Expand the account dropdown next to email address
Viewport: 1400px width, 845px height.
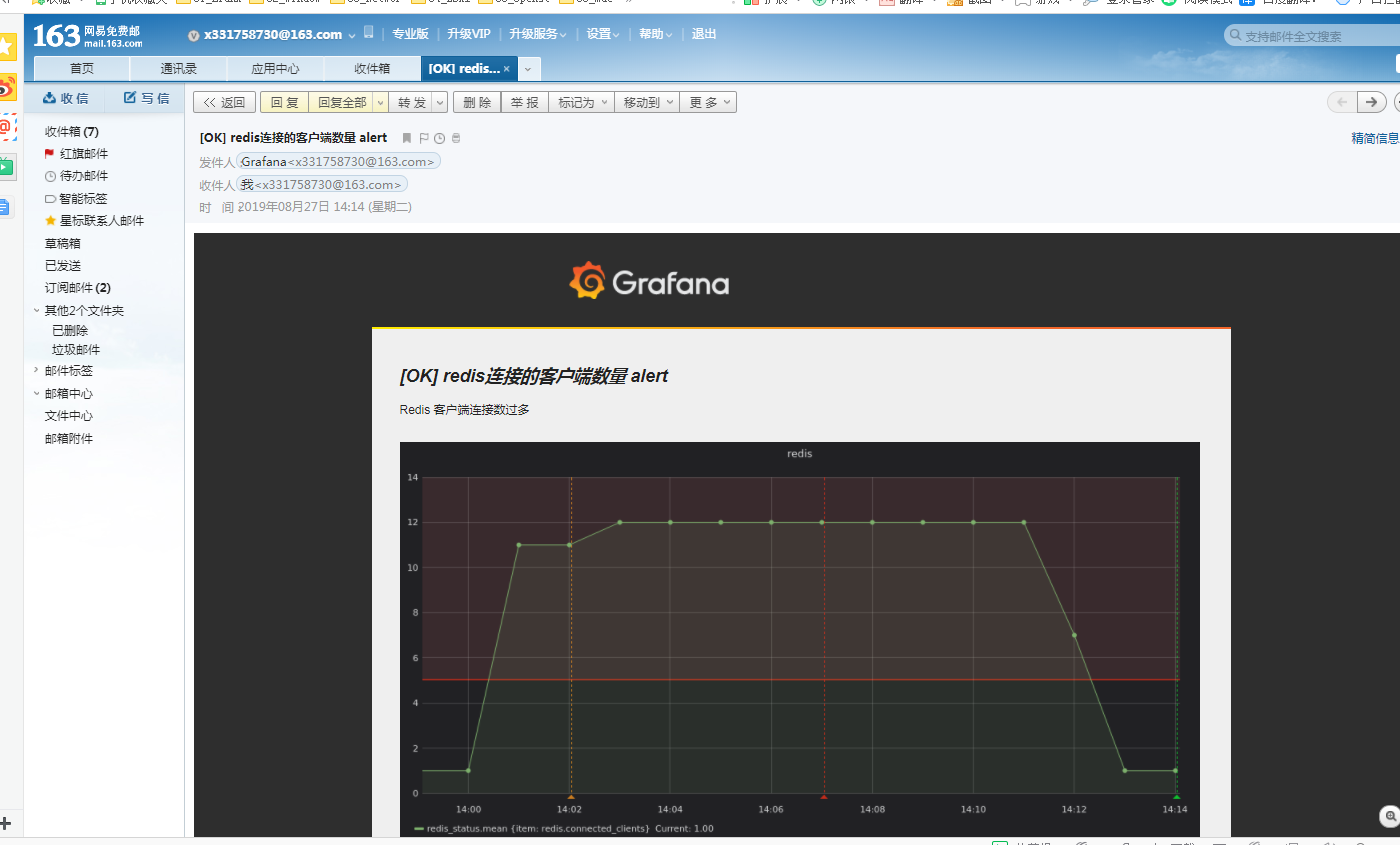click(352, 35)
